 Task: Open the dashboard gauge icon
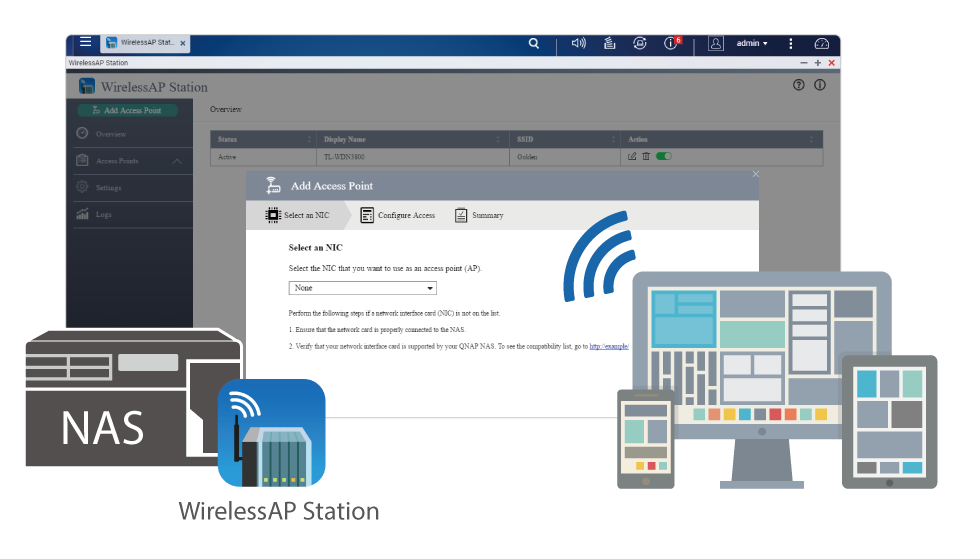point(821,44)
